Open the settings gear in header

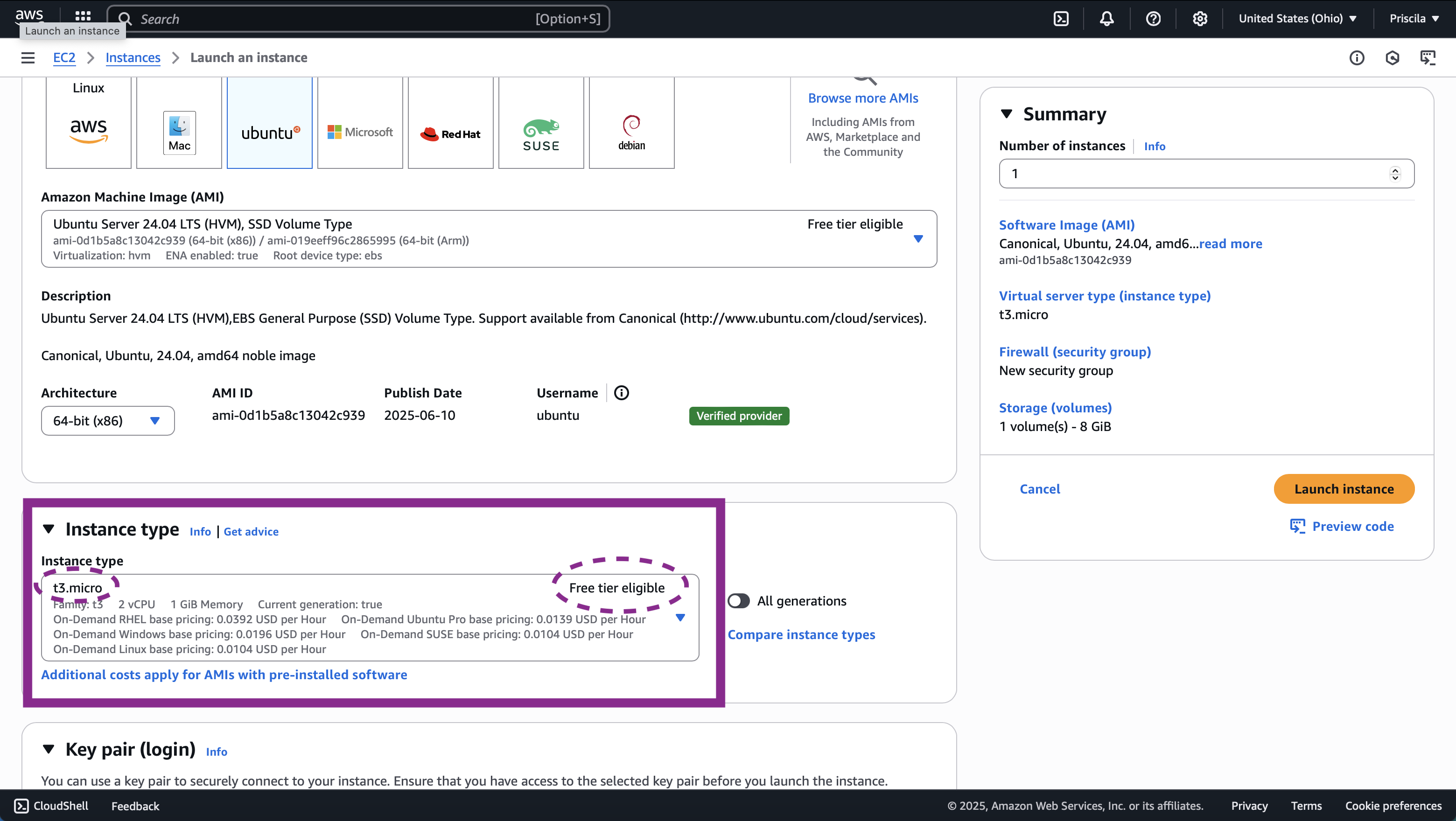pos(1199,19)
